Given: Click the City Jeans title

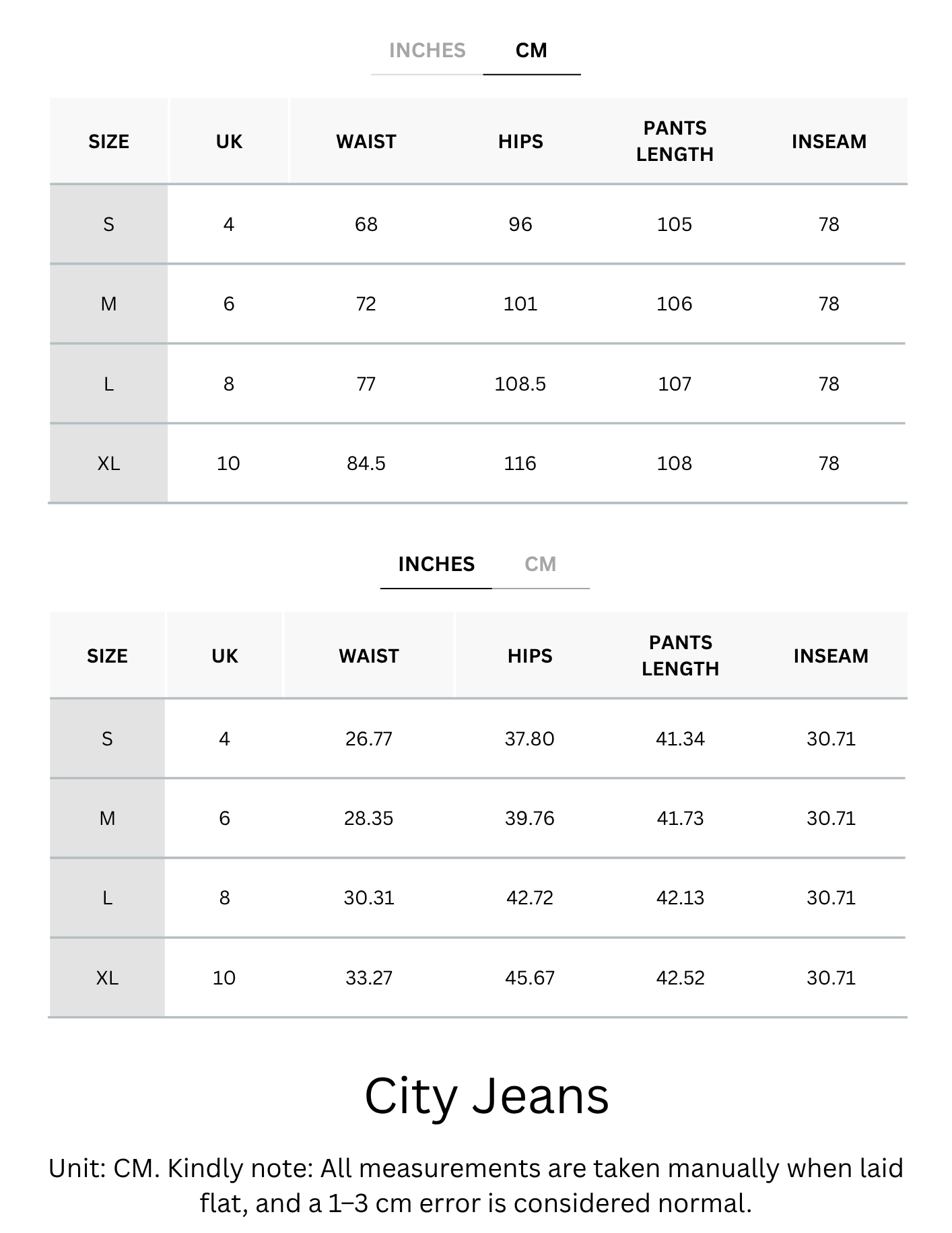Looking at the screenshot, I should [487, 1096].
